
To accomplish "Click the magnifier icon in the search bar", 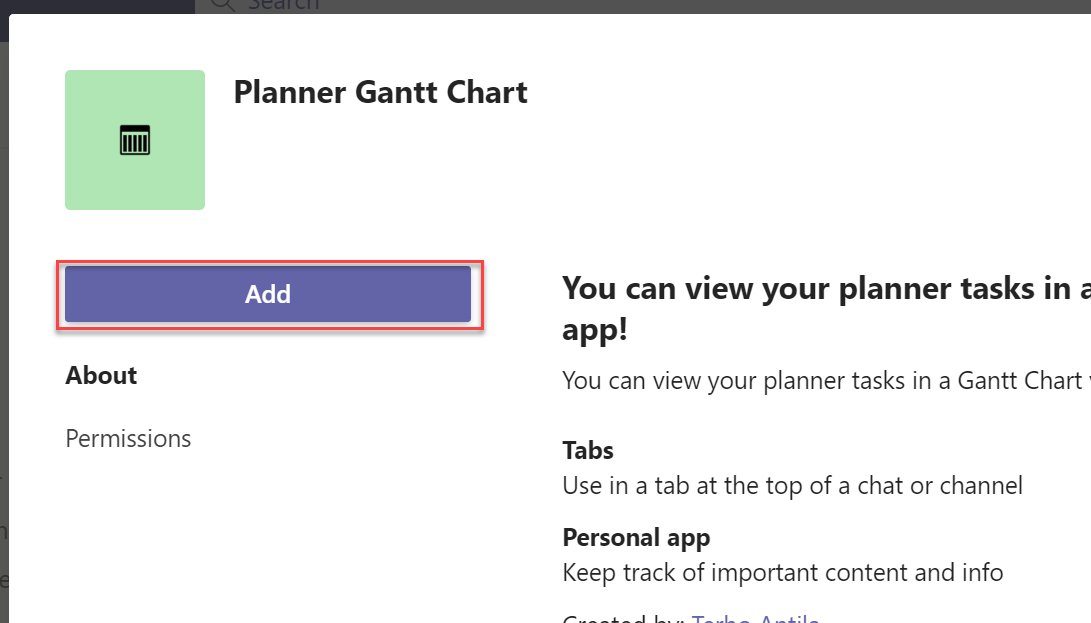I will coord(223,5).
